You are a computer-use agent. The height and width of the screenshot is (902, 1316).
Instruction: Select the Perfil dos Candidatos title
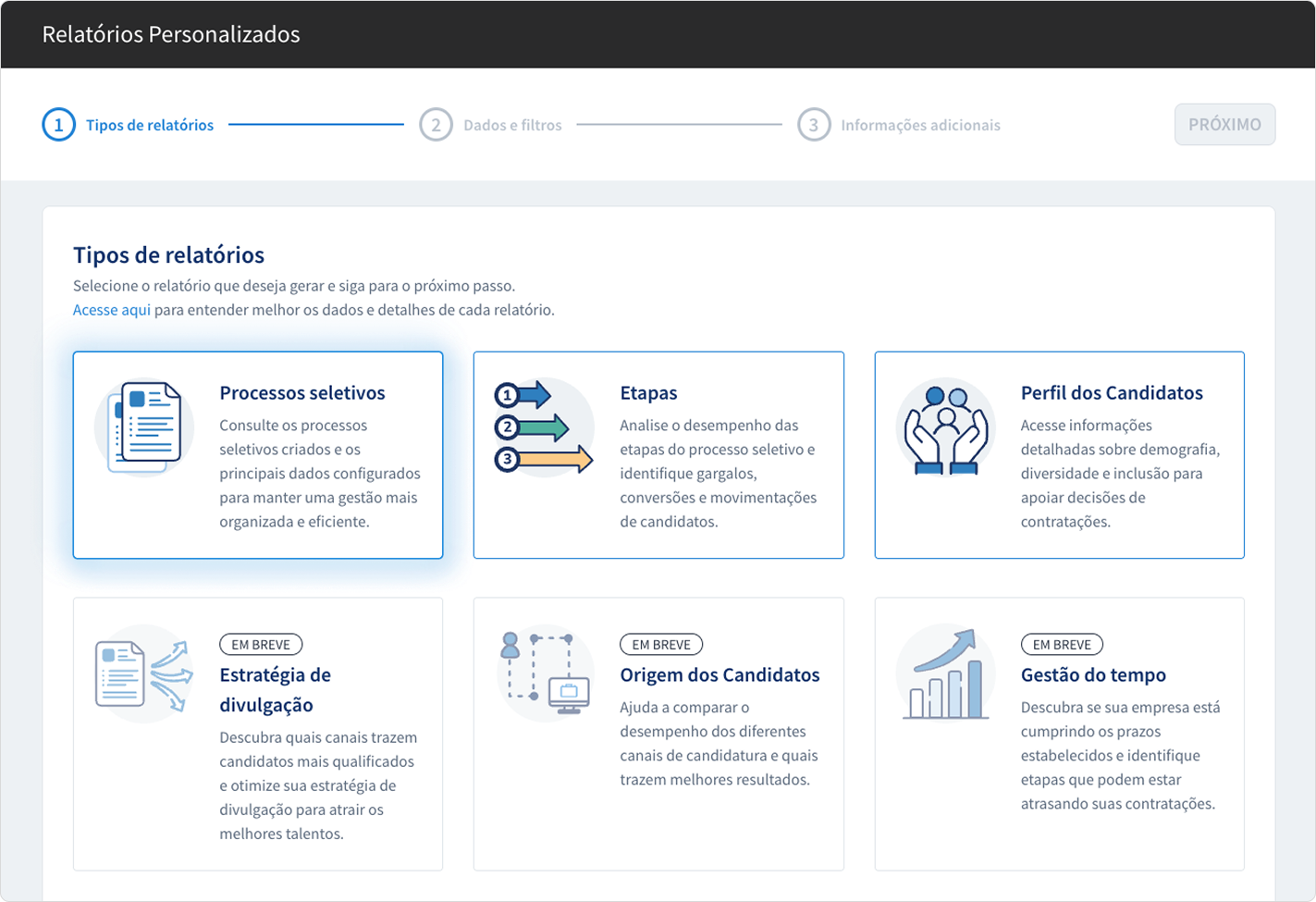pyautogui.click(x=1112, y=393)
